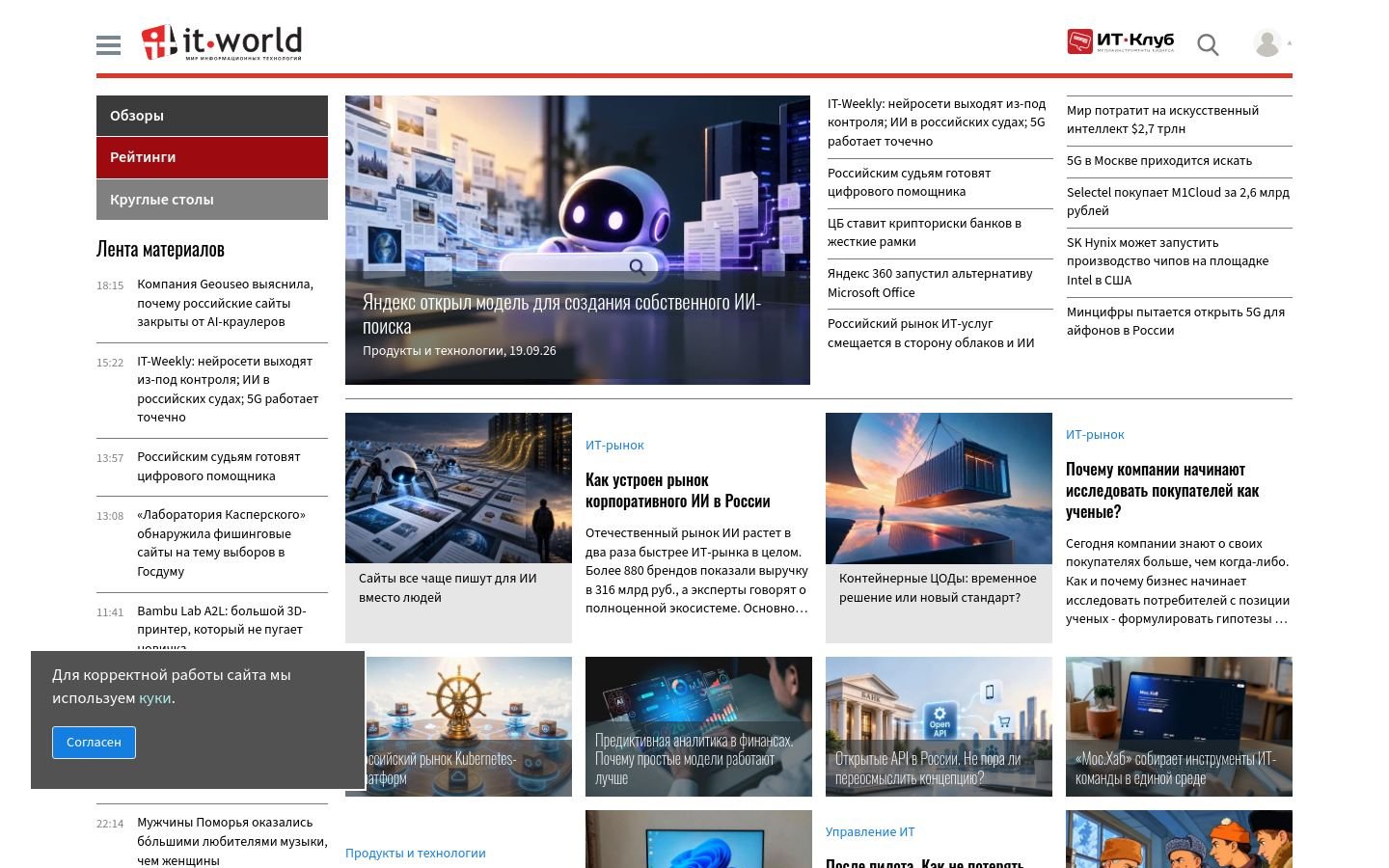Image resolution: width=1389 pixels, height=868 pixels.
Task: Open Яндекс 360 альтернативу Microsoft Office headline
Action: tap(930, 284)
